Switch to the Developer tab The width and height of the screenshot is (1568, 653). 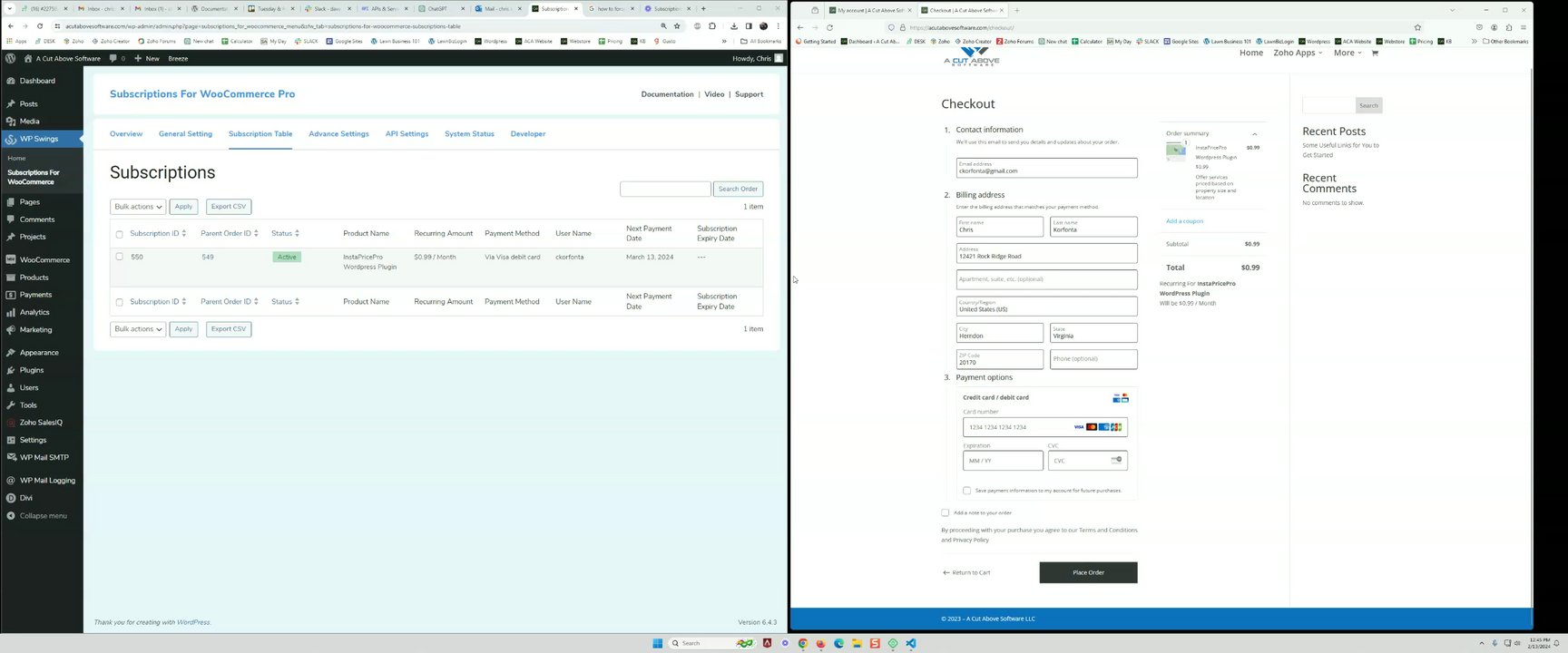click(528, 134)
